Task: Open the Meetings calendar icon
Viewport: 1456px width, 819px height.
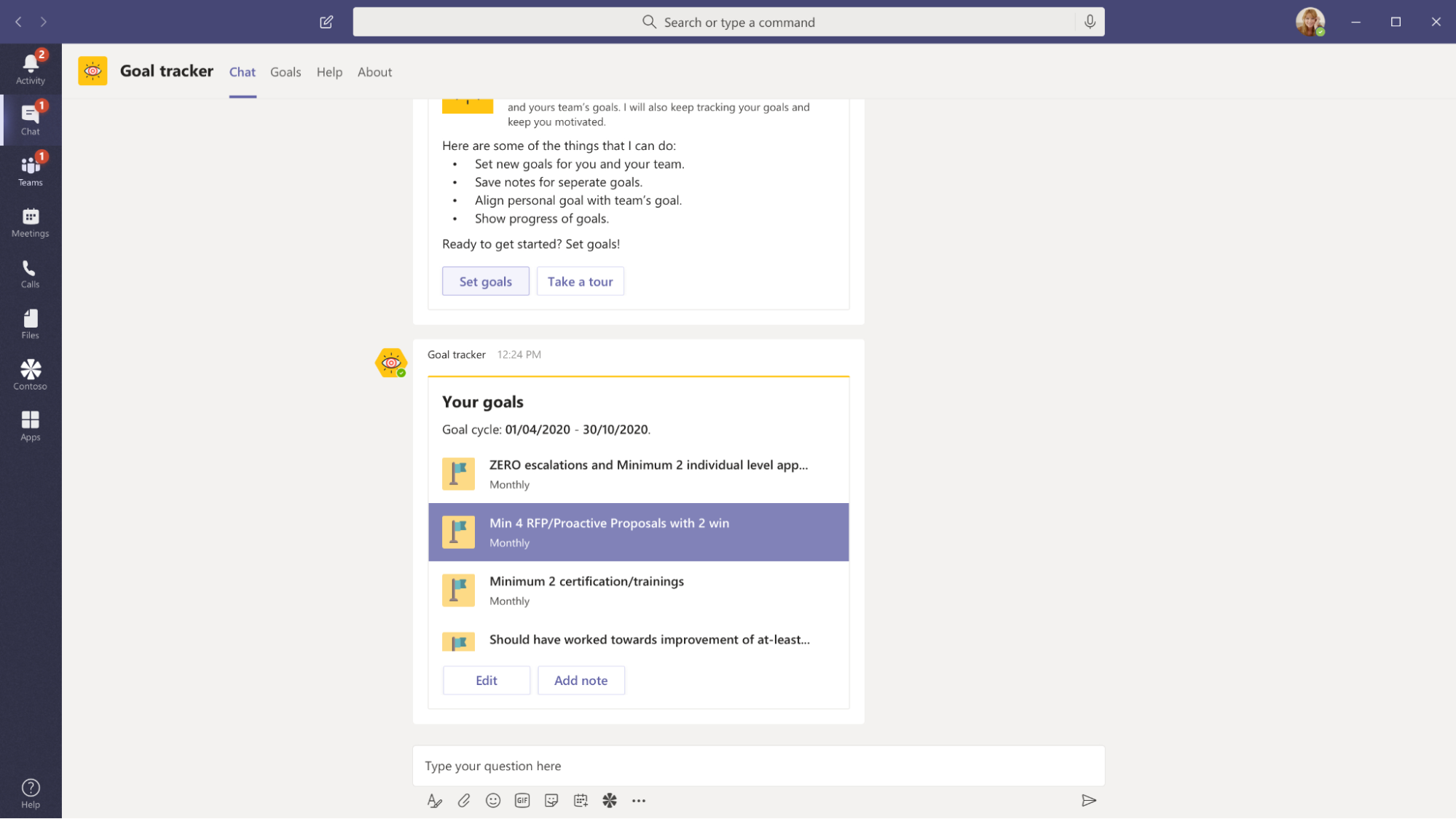Action: pos(30,221)
